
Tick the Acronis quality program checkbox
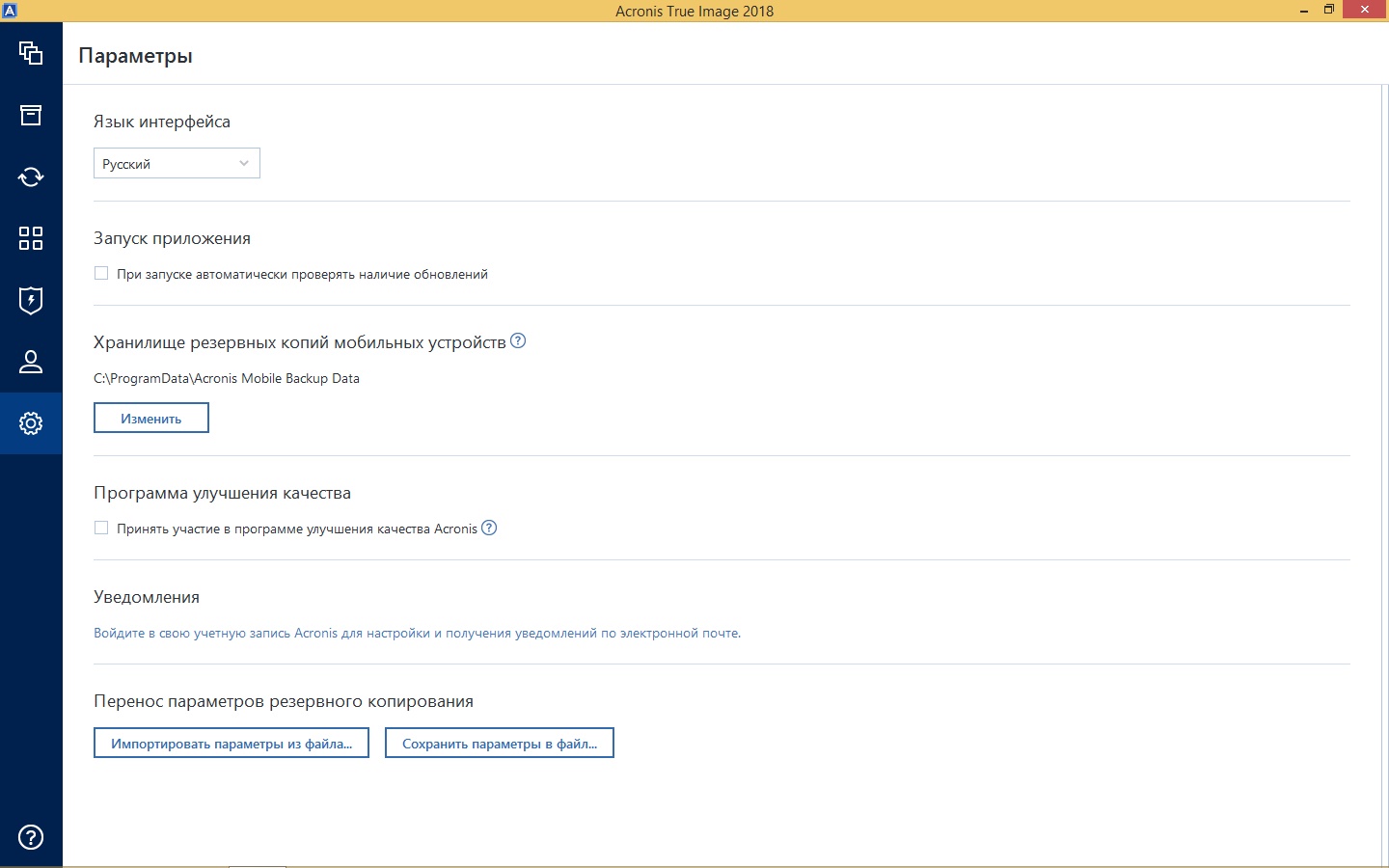coord(101,528)
